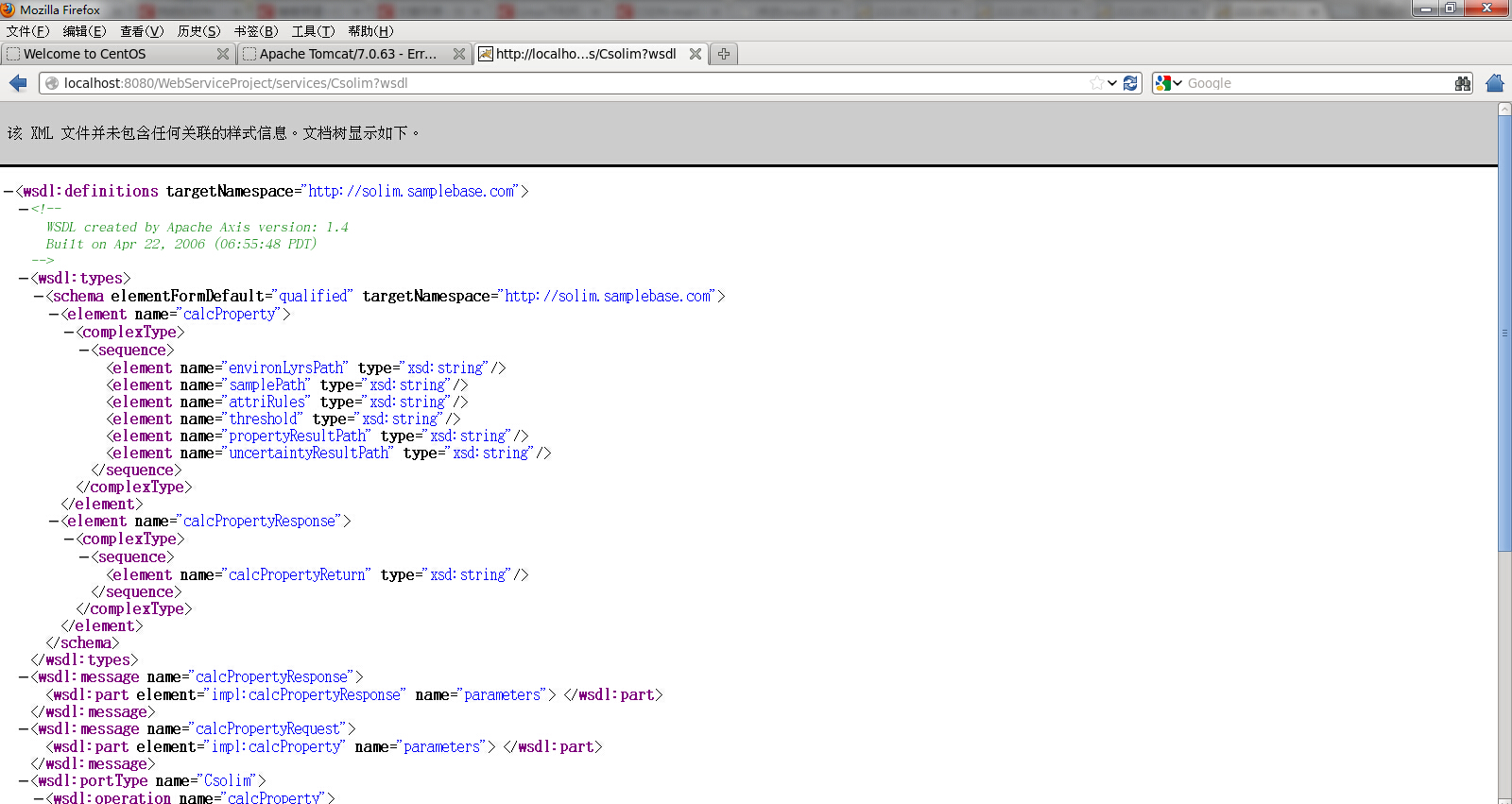Go back using the back arrow button
The height and width of the screenshot is (804, 1512).
(x=18, y=83)
